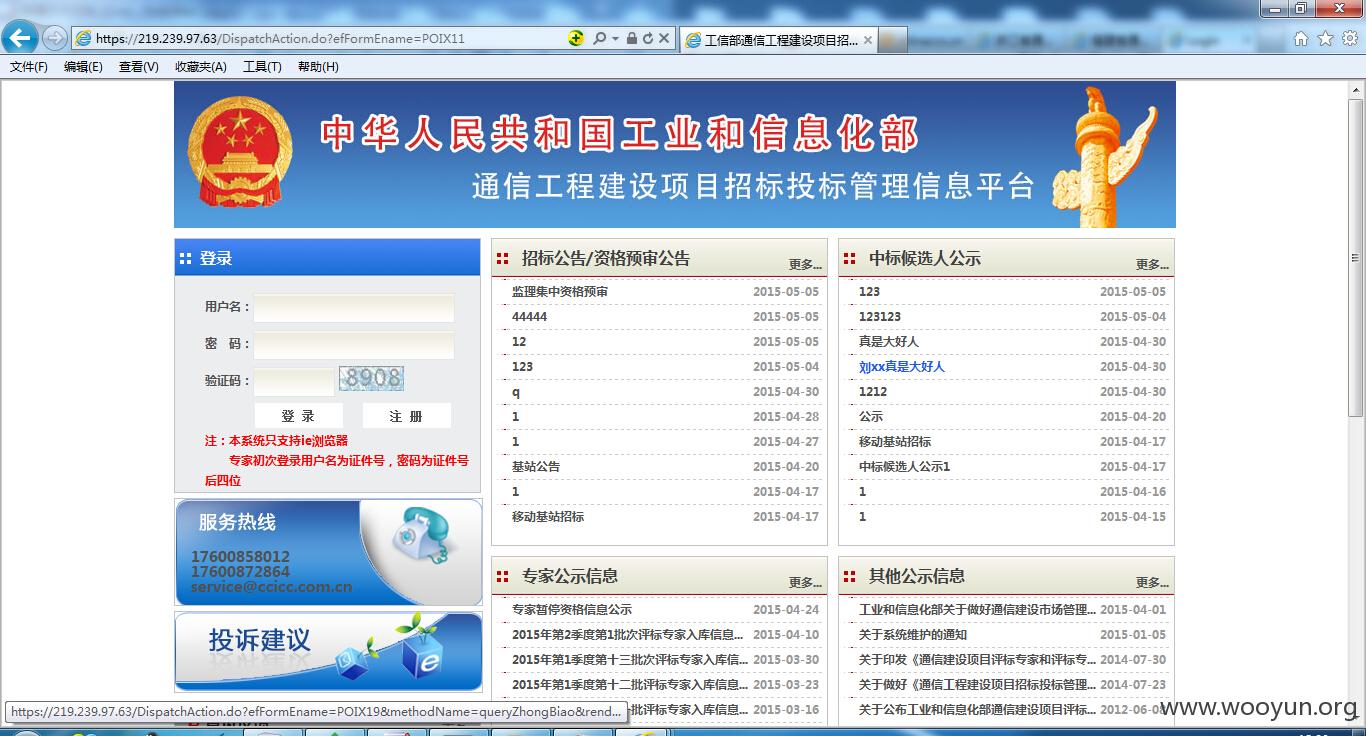Close the 工信部通信工程建设项目招 tab

coord(867,40)
